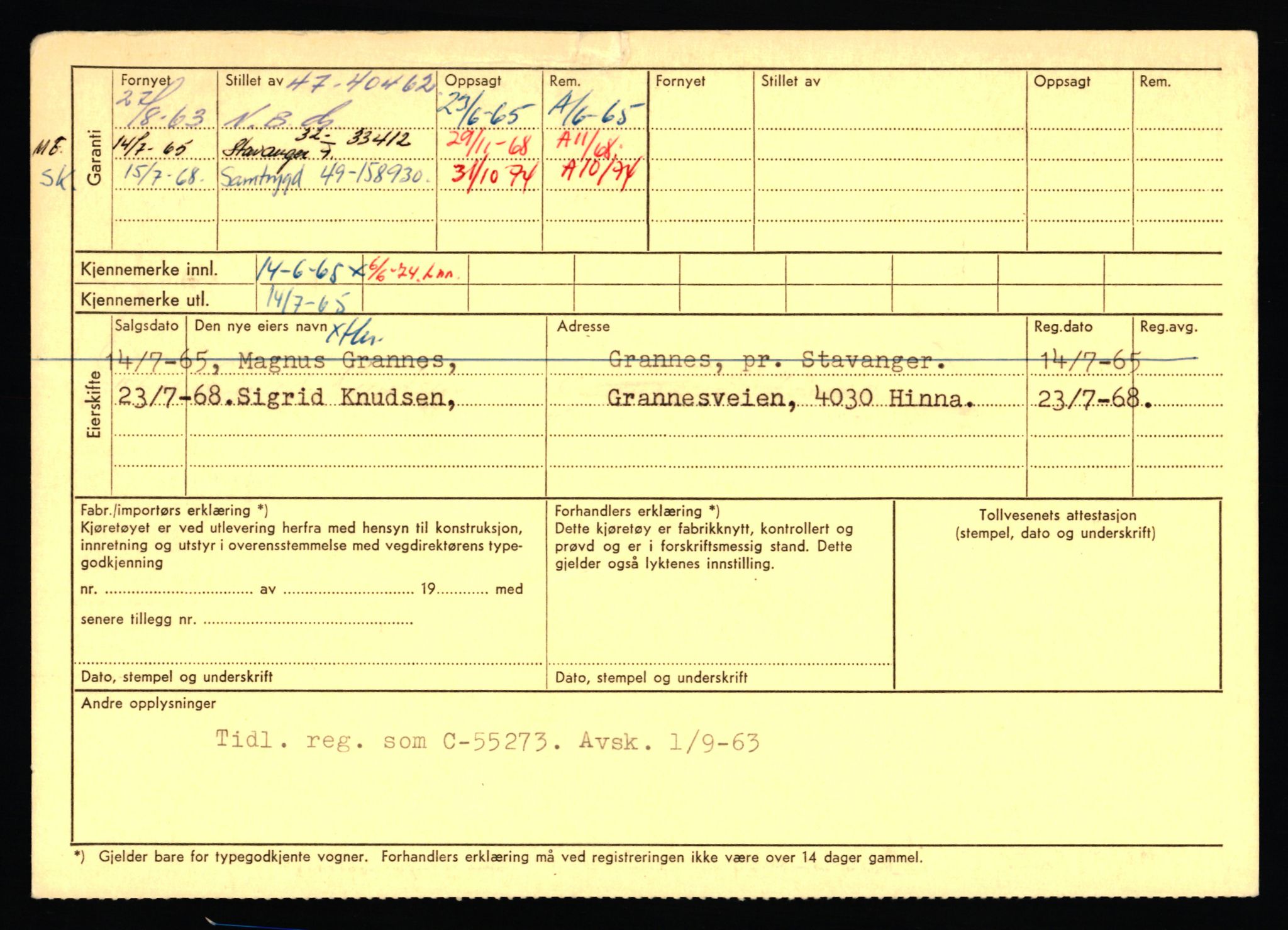The width and height of the screenshot is (1288, 930).
Task: Click the footnote about 'typegodkjente vogner'
Action: pos(498,857)
